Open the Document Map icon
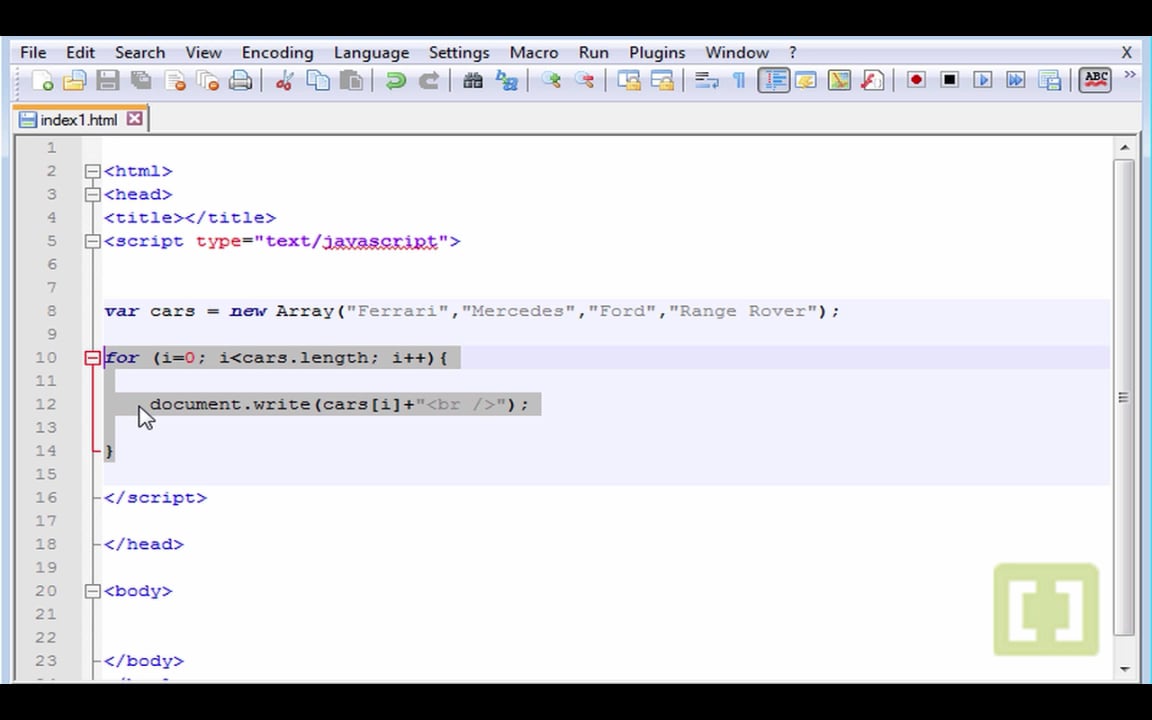 pos(839,80)
